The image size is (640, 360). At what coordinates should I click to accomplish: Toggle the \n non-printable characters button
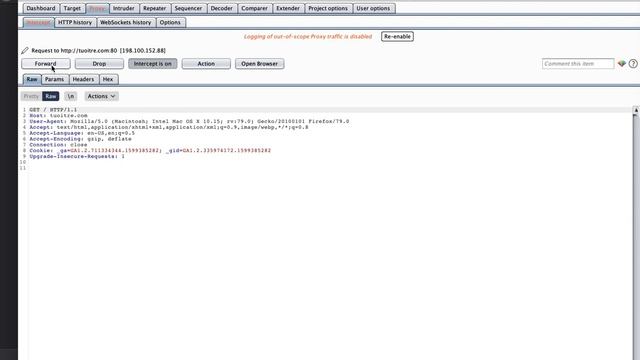click(x=71, y=96)
